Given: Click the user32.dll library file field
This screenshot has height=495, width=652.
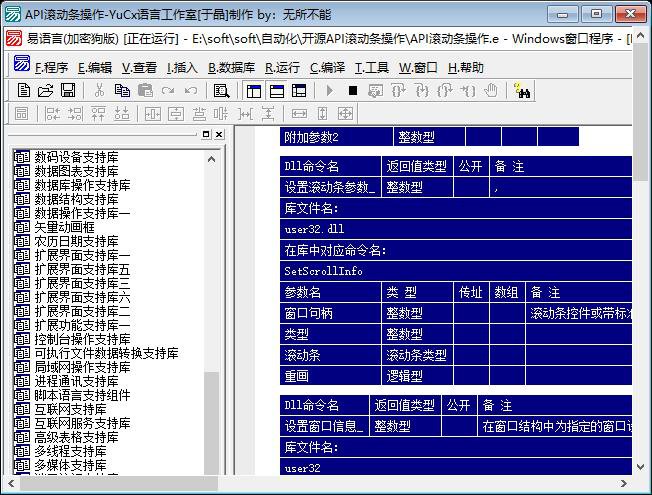Looking at the screenshot, I should click(317, 229).
